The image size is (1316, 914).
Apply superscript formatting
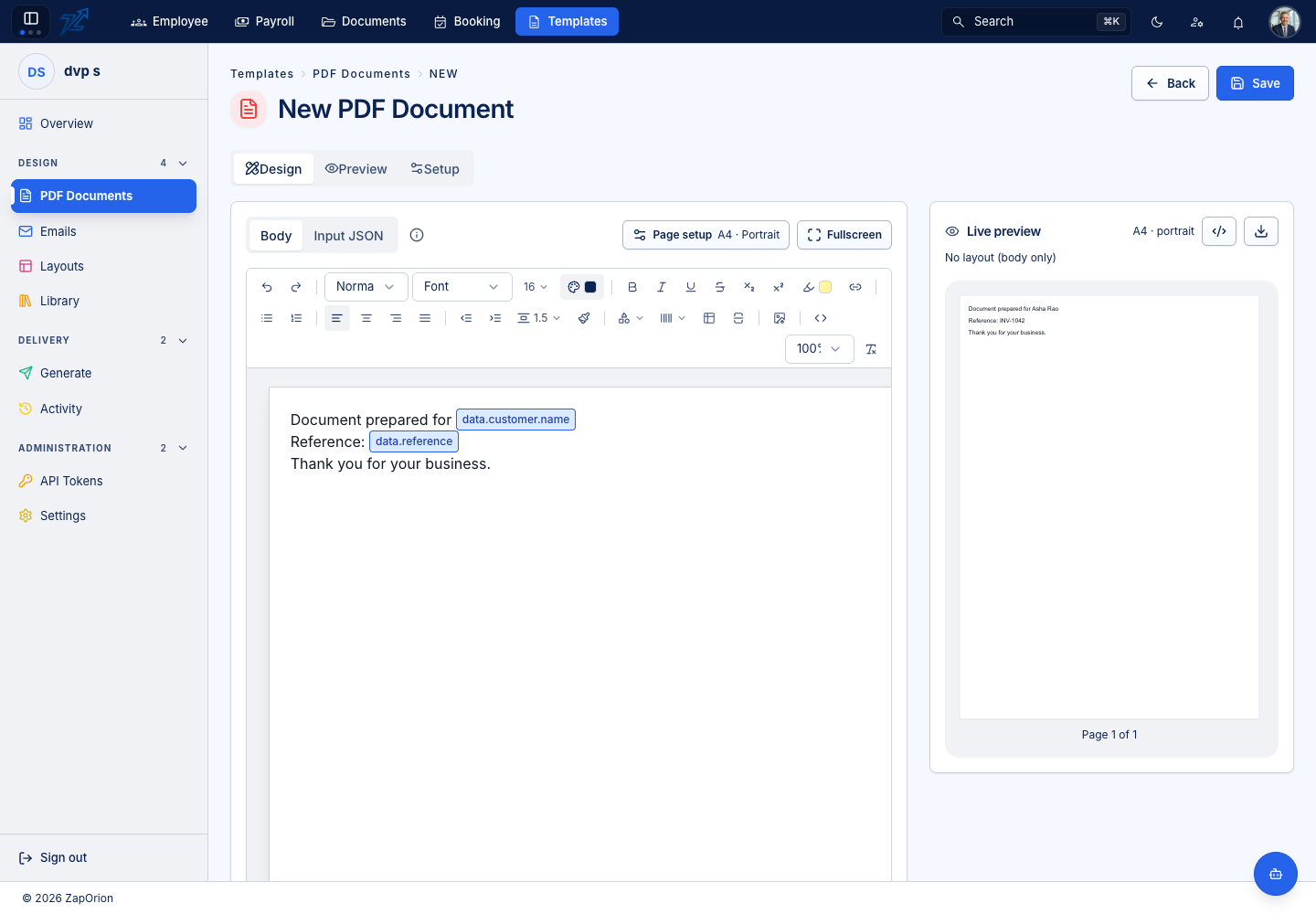(779, 287)
